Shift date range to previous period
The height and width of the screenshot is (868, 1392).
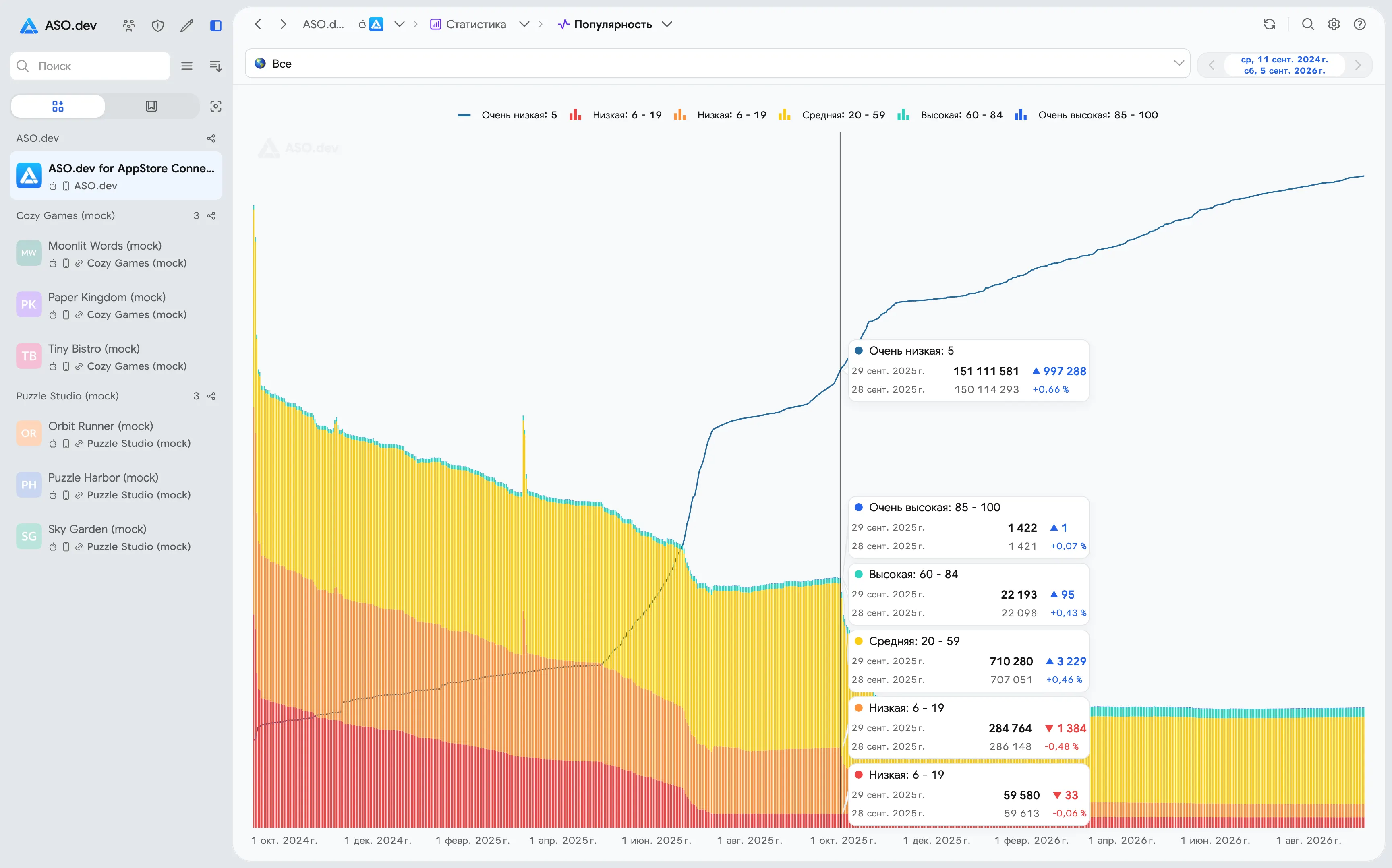pyautogui.click(x=1212, y=65)
